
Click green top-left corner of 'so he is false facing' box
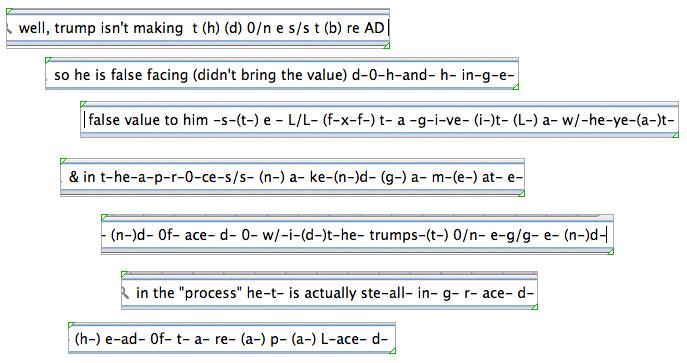(x=49, y=60)
